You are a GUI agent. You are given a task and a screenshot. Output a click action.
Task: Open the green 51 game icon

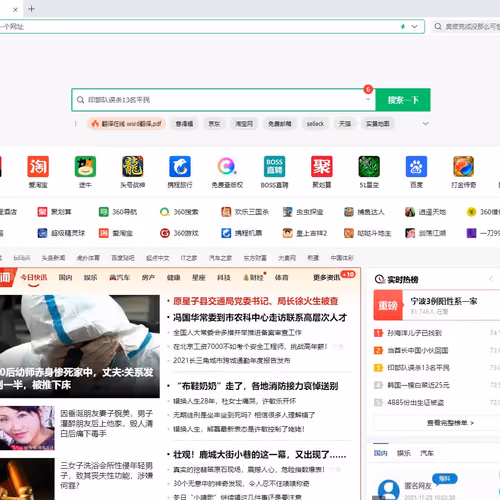click(369, 166)
